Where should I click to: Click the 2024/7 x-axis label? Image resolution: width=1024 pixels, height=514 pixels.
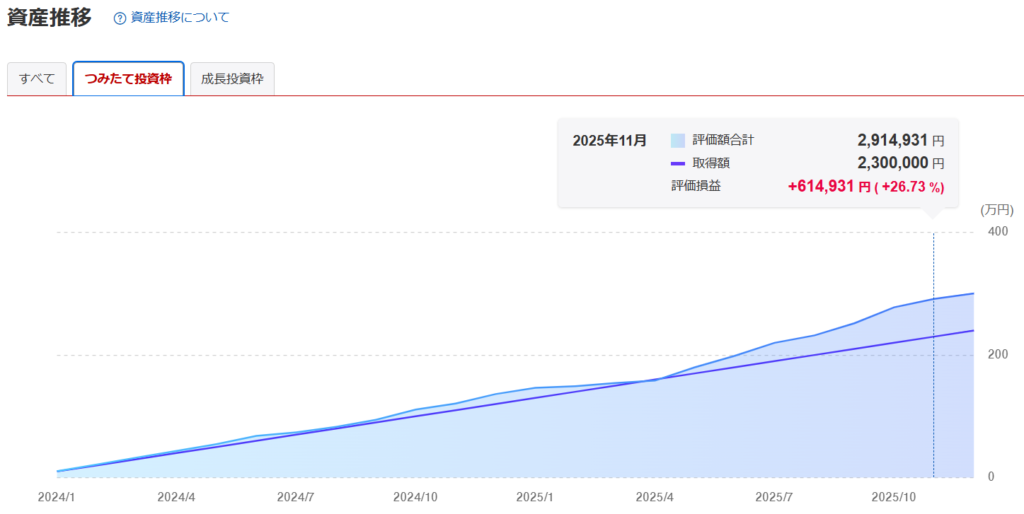[296, 497]
